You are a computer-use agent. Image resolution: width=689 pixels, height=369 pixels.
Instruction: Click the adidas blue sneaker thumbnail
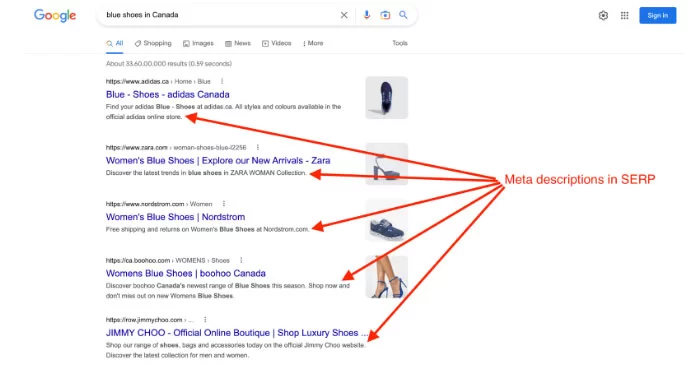[387, 98]
